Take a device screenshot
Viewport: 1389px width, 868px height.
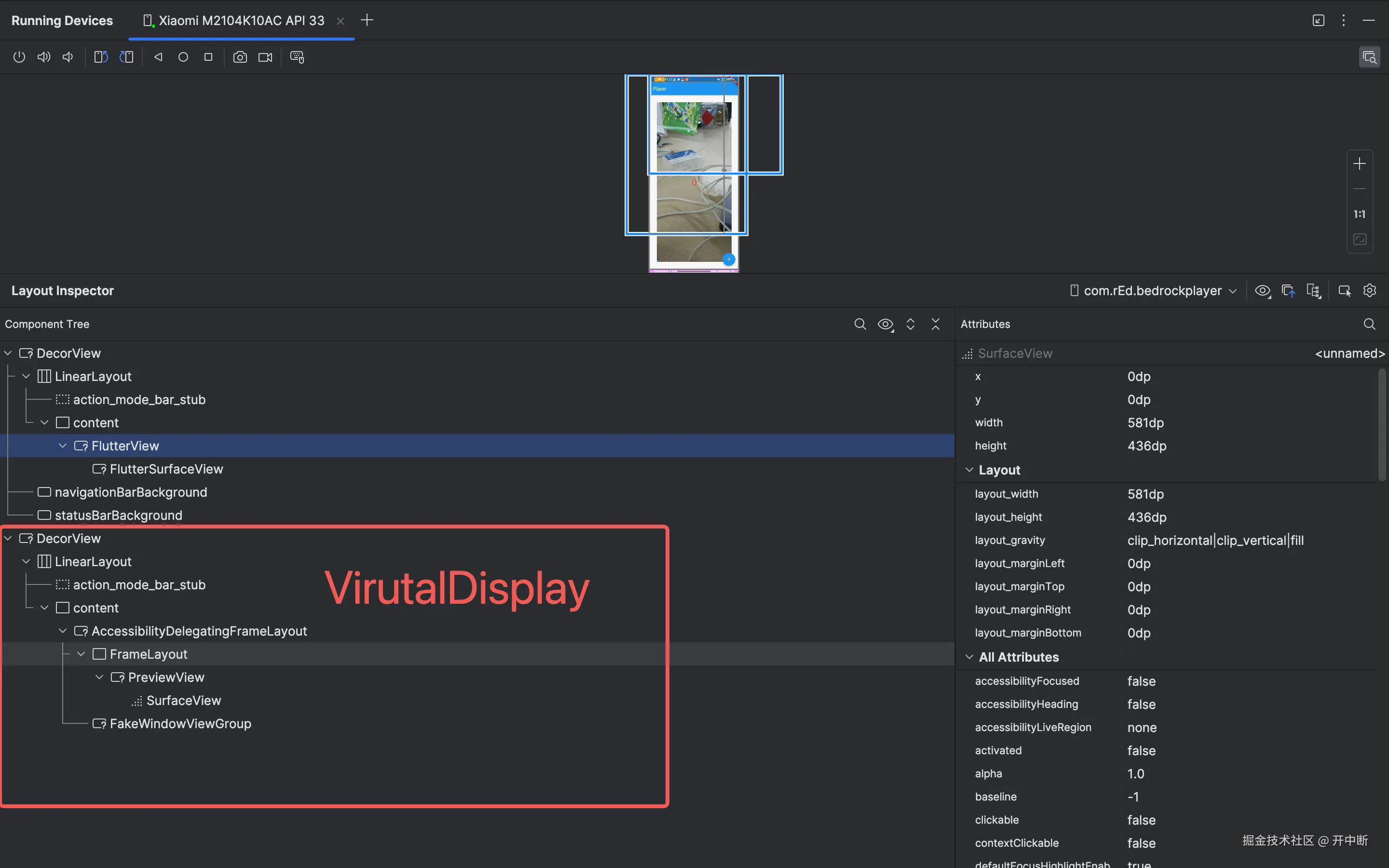tap(240, 57)
